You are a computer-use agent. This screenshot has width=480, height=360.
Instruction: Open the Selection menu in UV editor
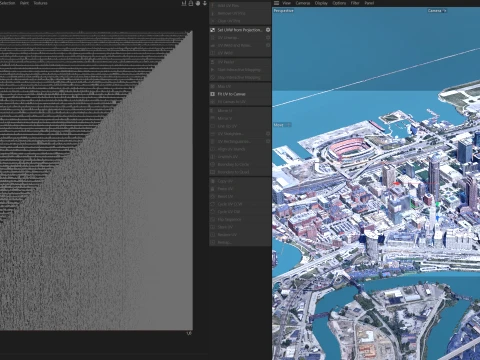tap(7, 3)
